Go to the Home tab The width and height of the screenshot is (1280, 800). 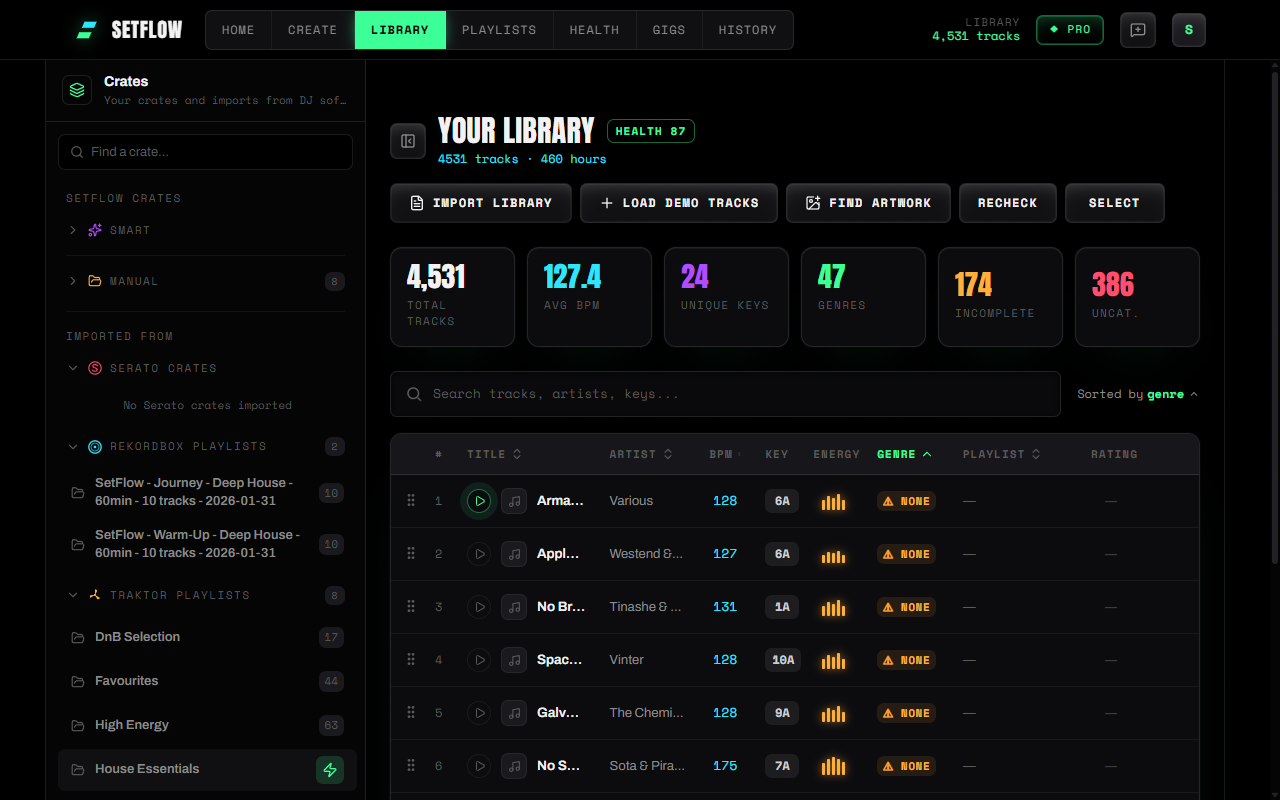(x=238, y=30)
